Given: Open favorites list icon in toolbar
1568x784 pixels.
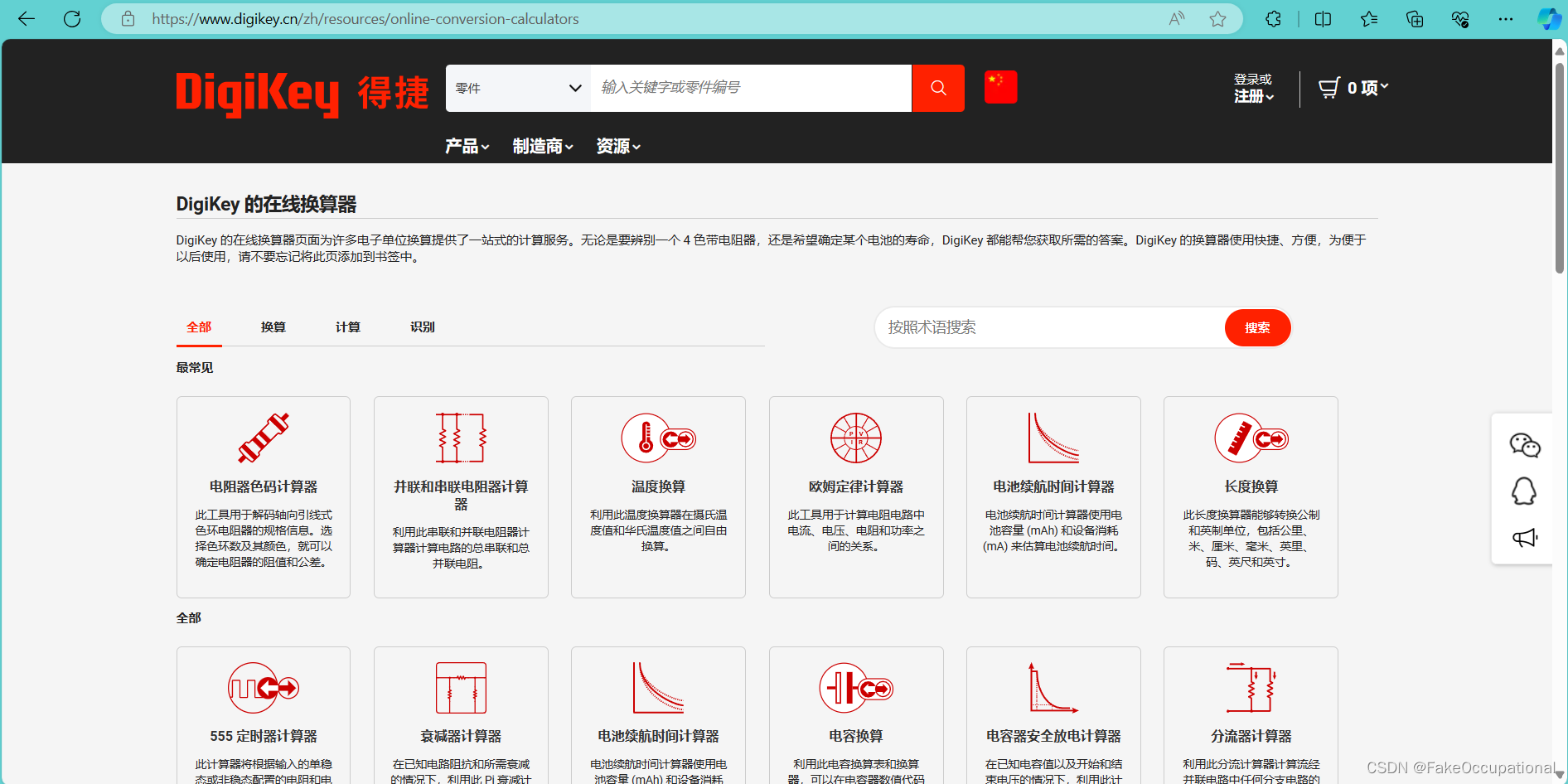Looking at the screenshot, I should tap(1369, 19).
